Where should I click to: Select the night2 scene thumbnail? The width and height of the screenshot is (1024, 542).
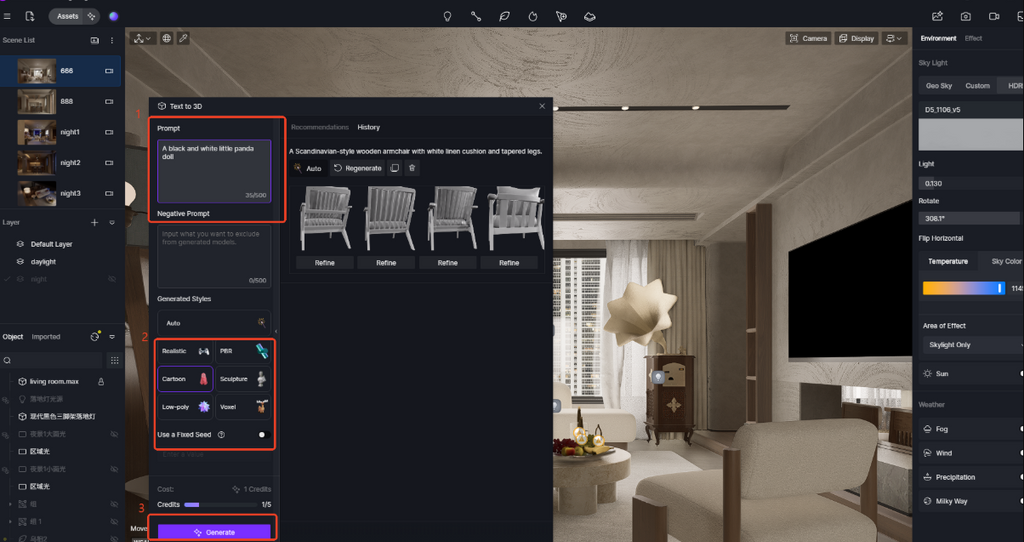point(36,162)
